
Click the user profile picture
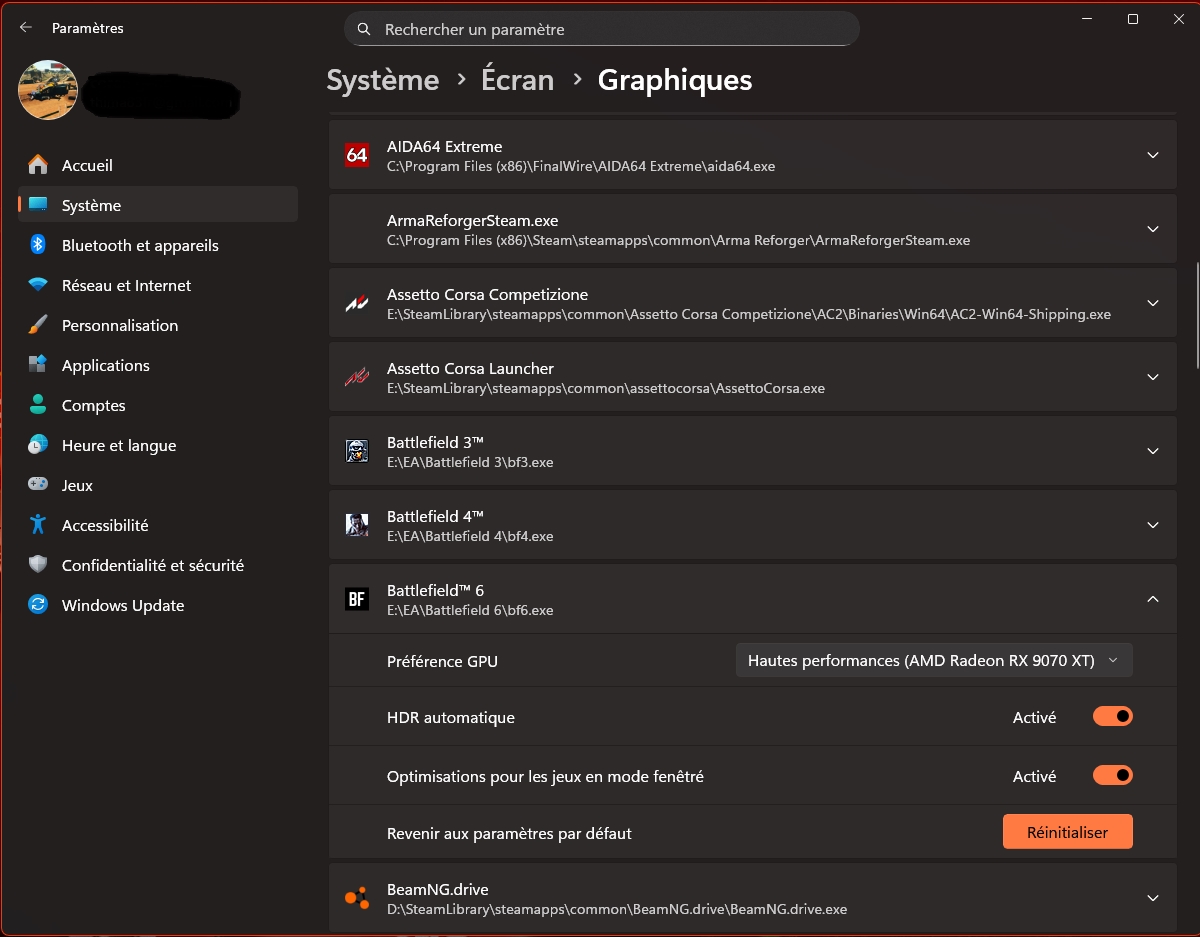pyautogui.click(x=48, y=90)
